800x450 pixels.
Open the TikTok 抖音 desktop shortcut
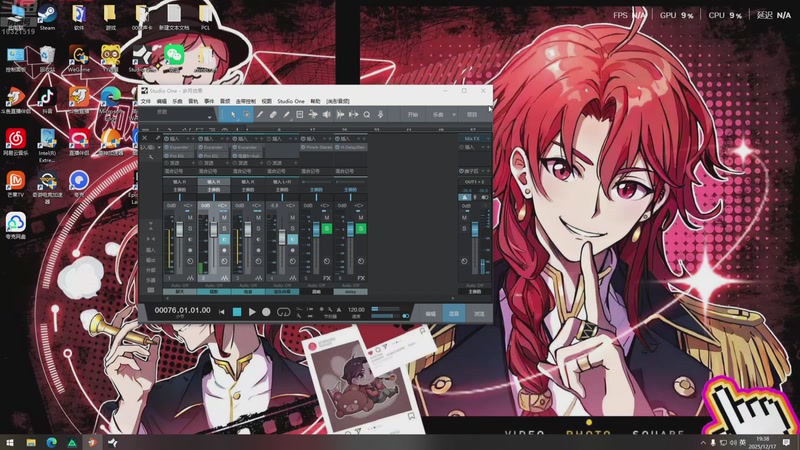[47, 100]
